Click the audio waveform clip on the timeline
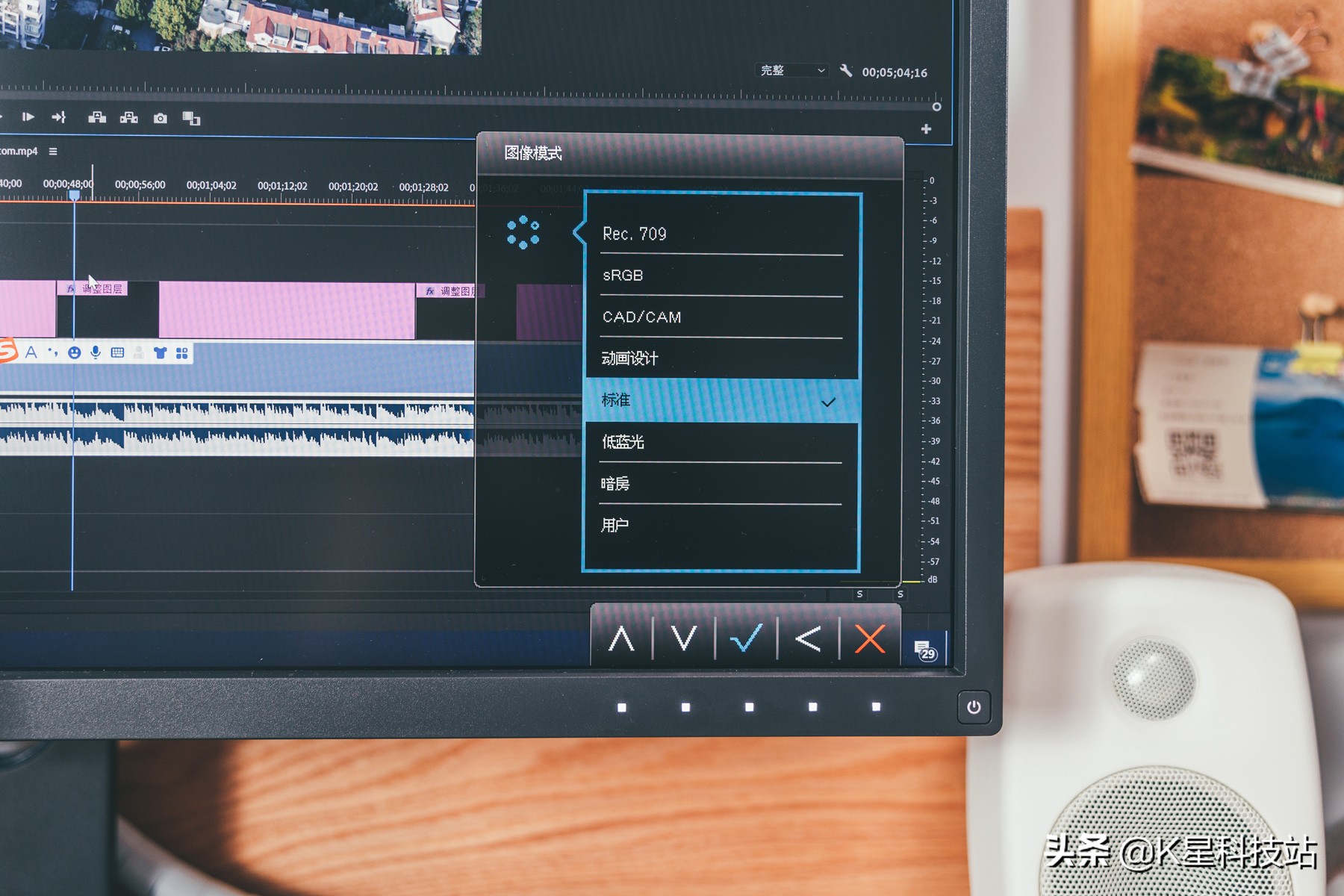The height and width of the screenshot is (896, 1344). click(x=237, y=428)
